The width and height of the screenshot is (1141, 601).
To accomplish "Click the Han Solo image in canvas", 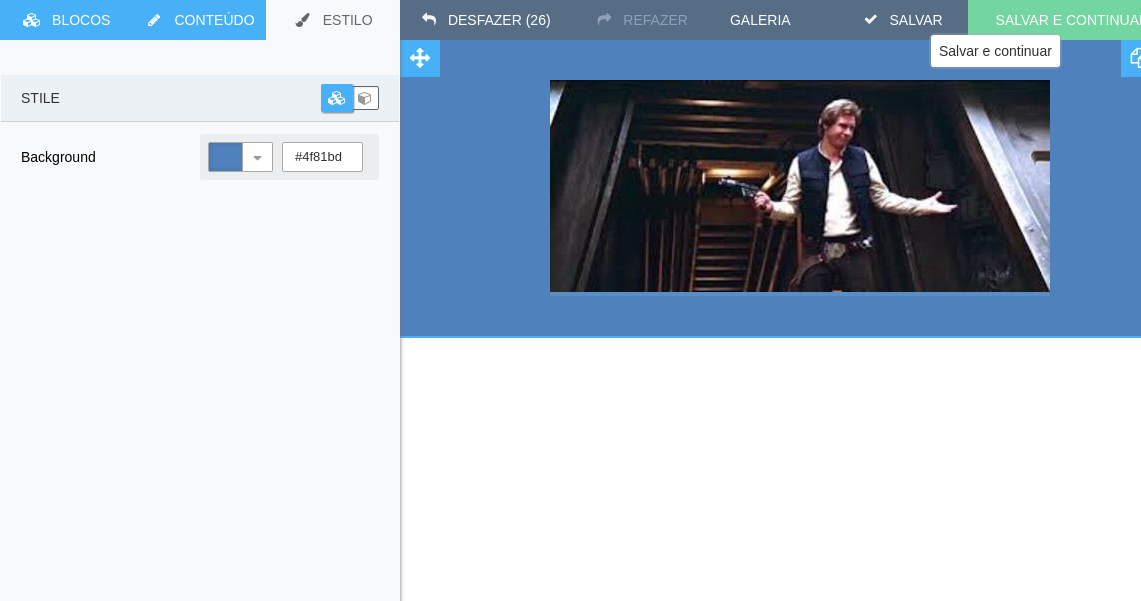I will 799,186.
